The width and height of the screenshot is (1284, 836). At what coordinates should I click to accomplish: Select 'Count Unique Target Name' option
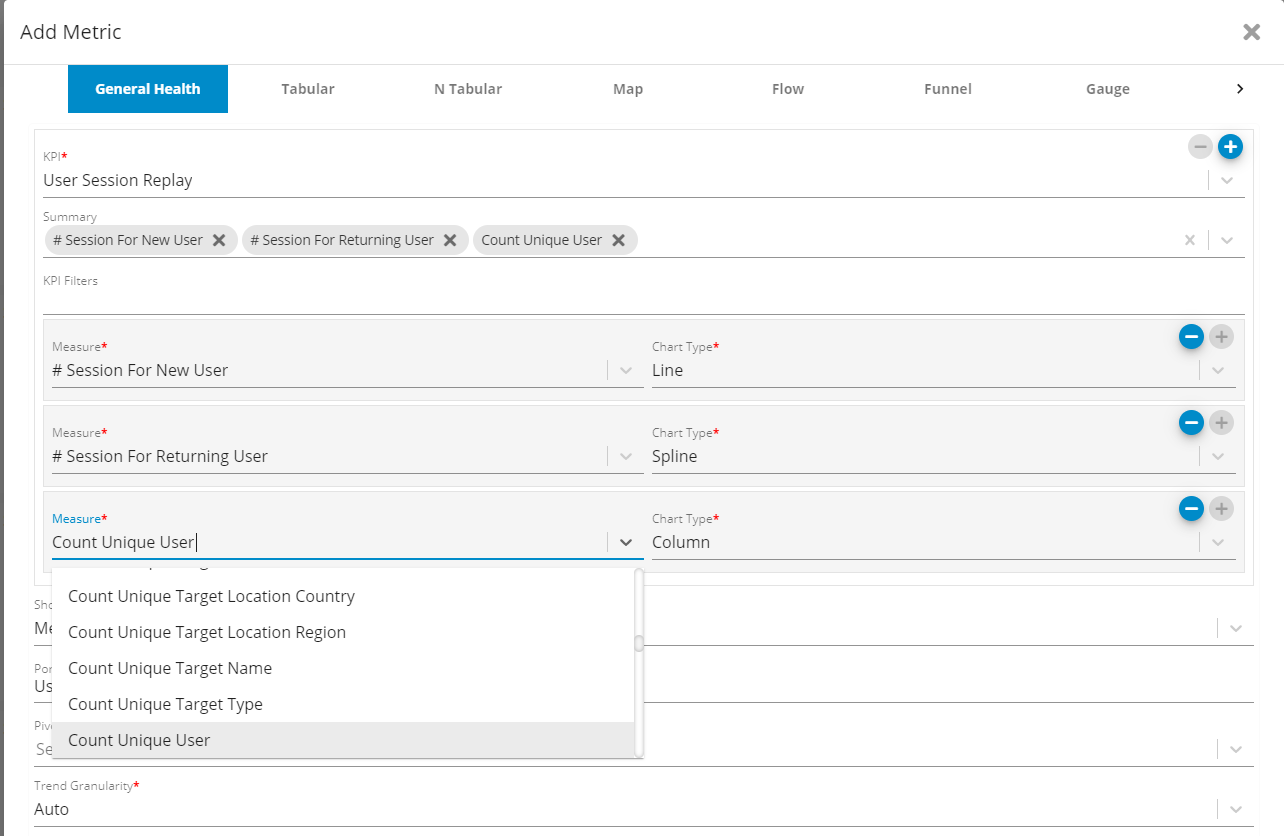tap(170, 668)
